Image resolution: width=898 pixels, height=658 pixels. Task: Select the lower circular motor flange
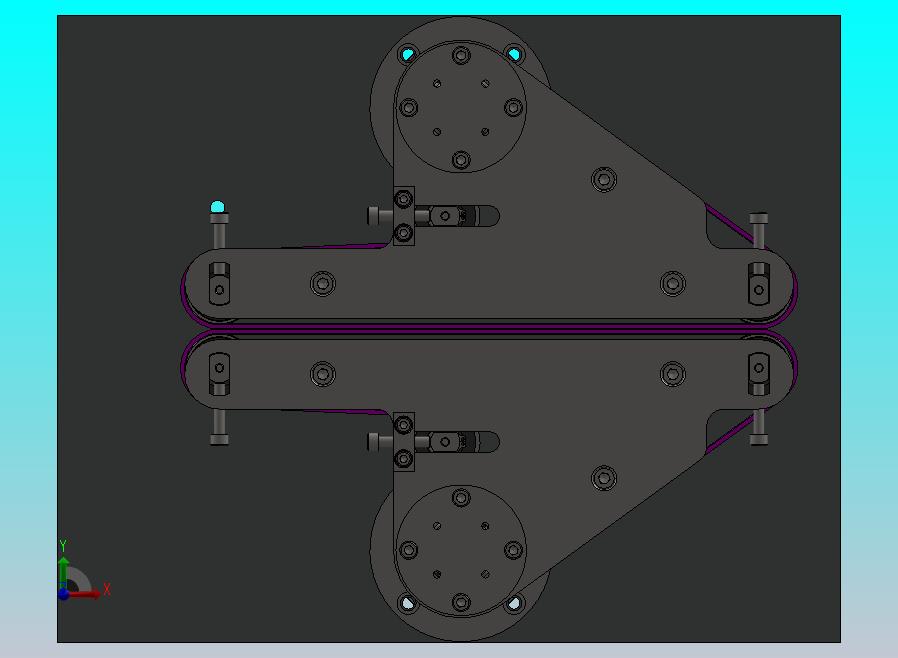point(461,550)
